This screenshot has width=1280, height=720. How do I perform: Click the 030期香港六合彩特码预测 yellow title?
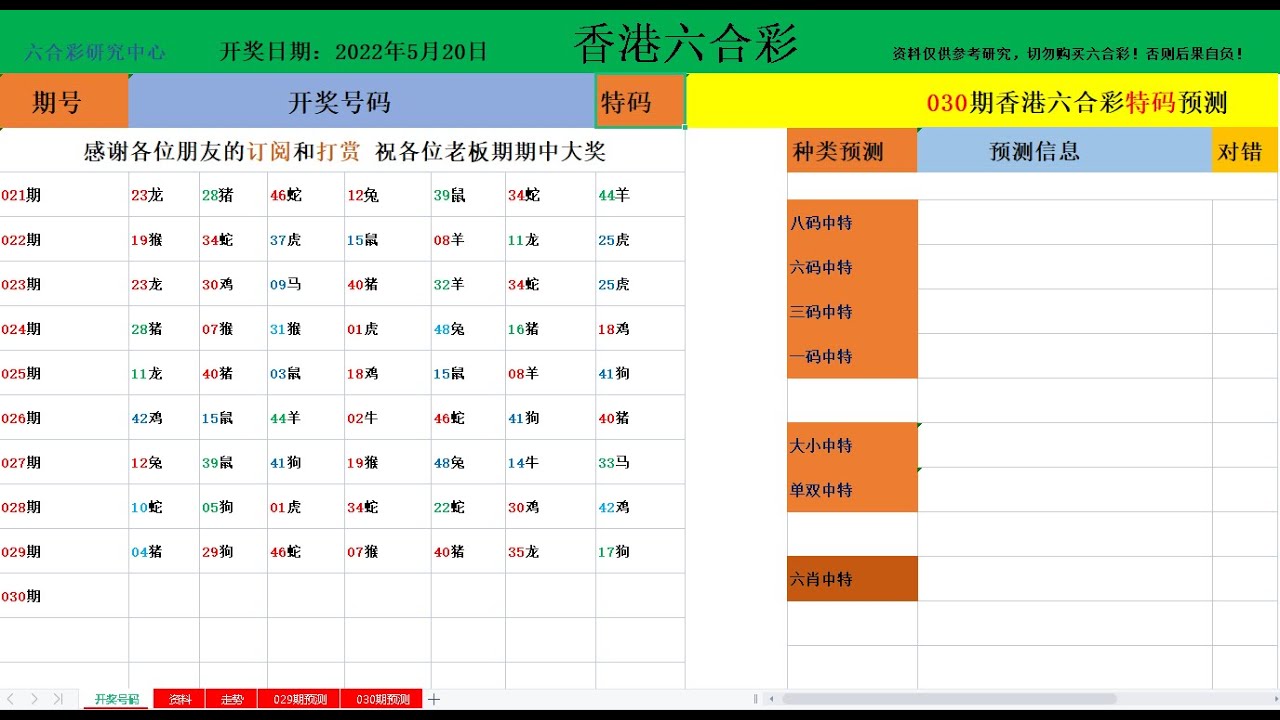click(1076, 102)
